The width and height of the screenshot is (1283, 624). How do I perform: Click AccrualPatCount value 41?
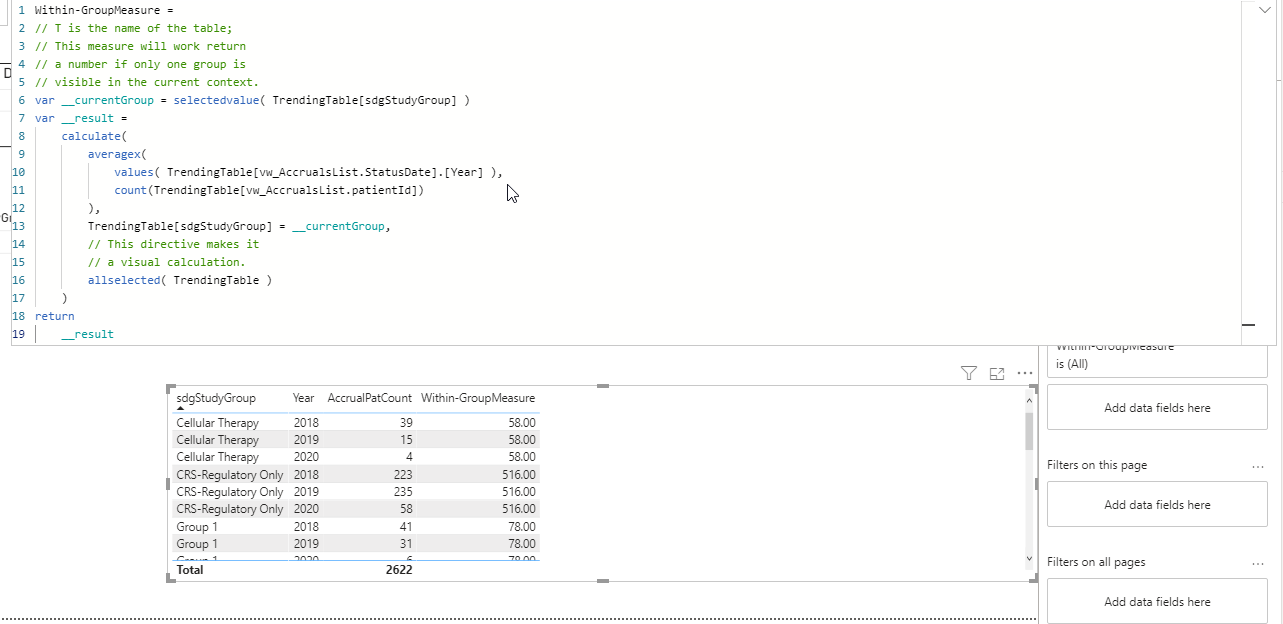pos(405,527)
